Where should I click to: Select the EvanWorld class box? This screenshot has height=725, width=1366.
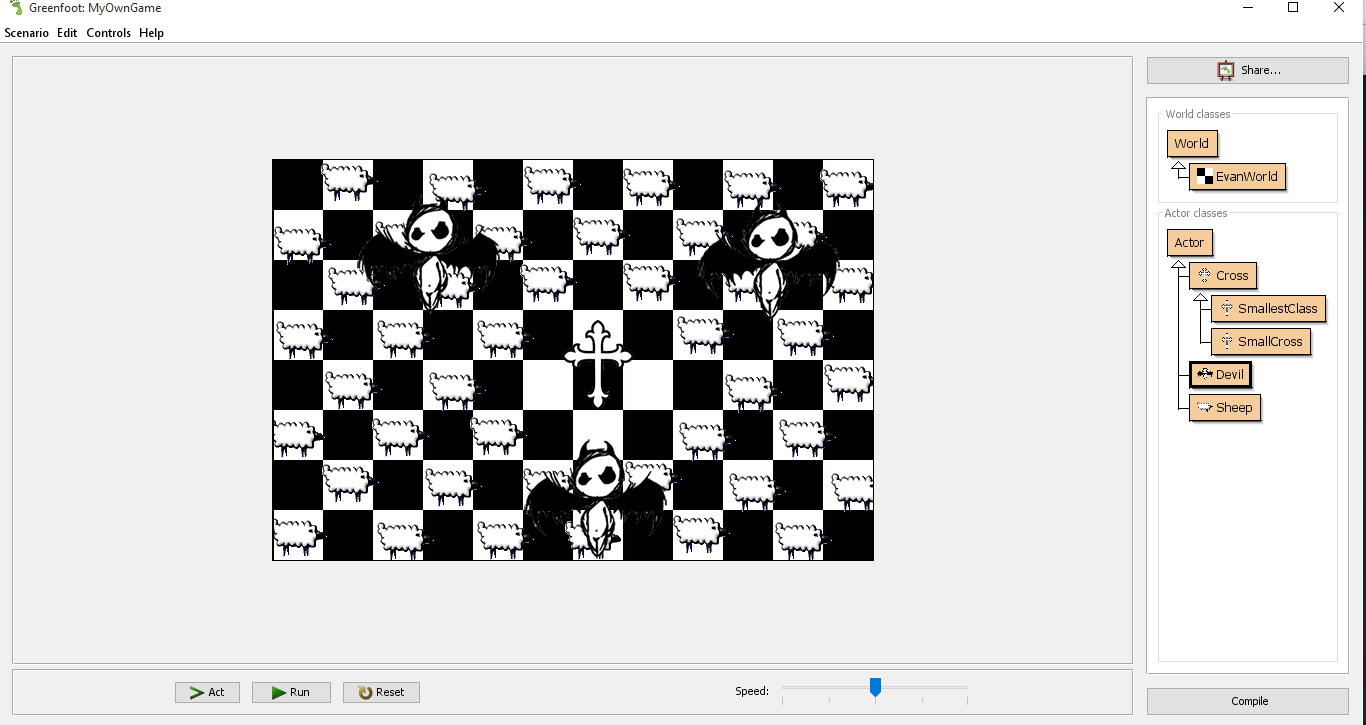[1237, 176]
